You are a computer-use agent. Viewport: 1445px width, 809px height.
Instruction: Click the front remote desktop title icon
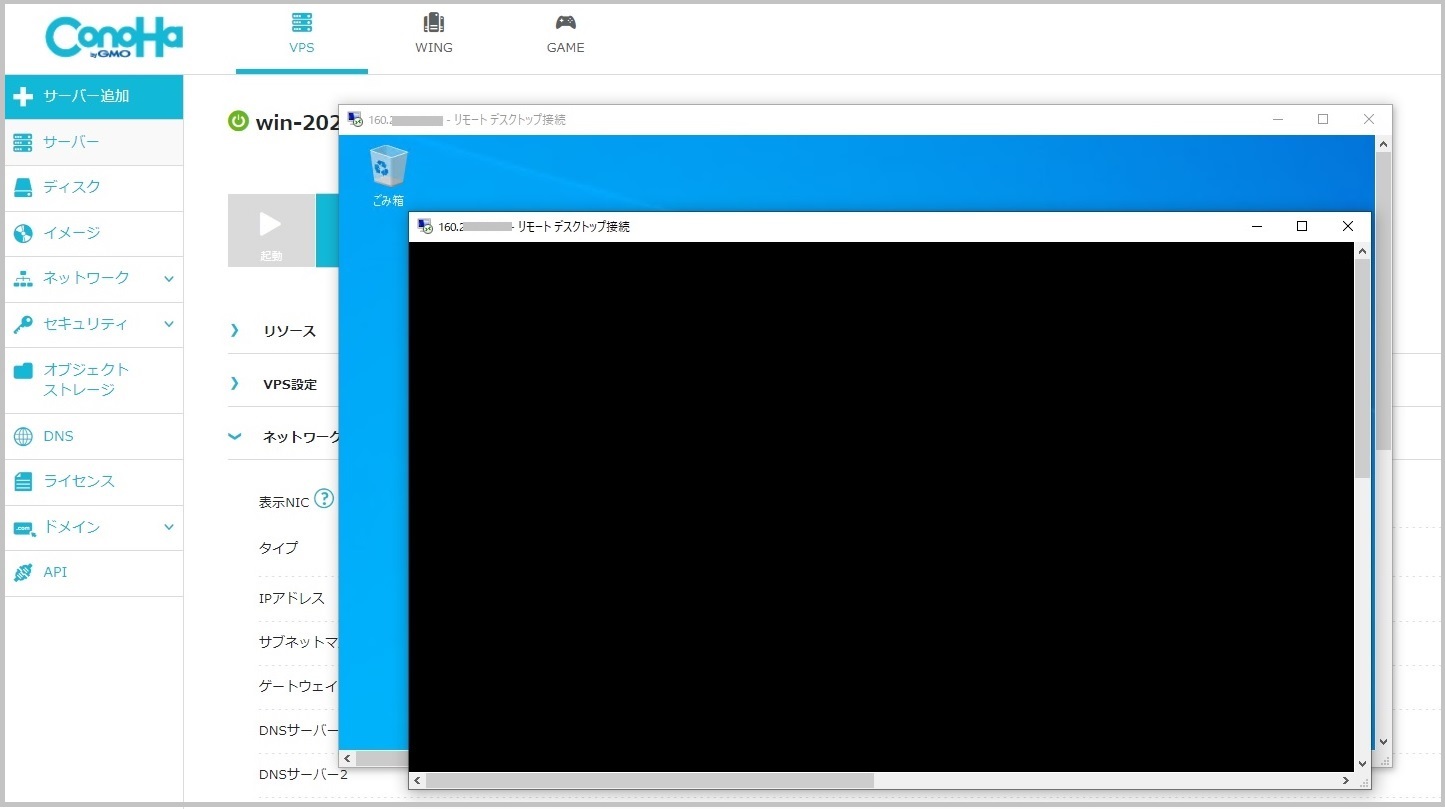click(425, 227)
